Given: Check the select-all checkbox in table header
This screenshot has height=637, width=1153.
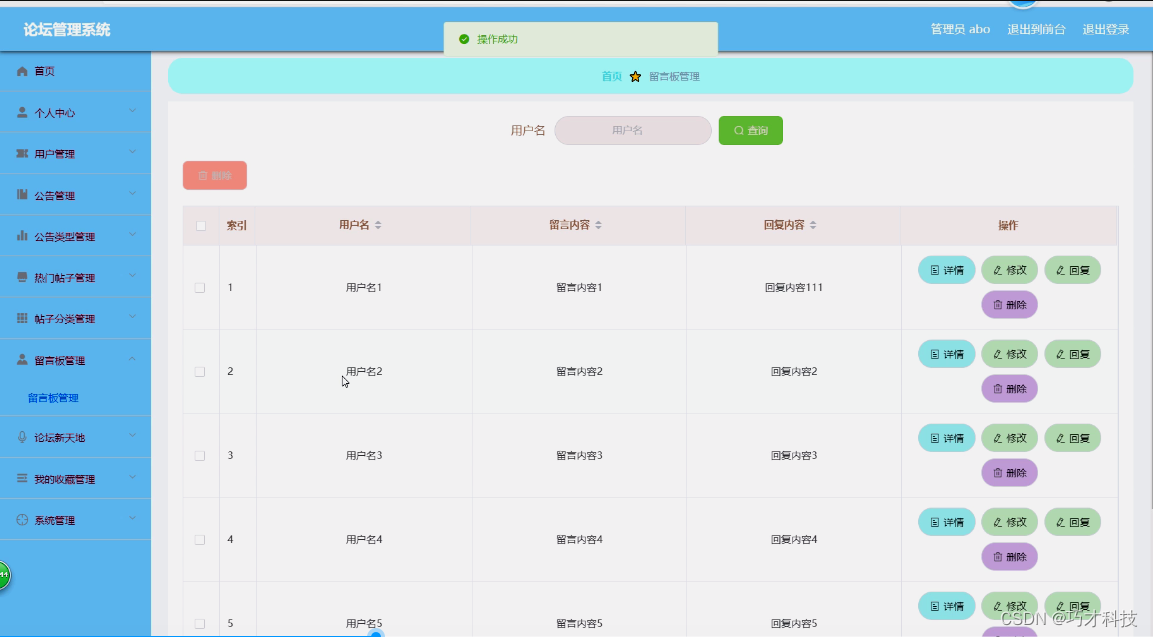Looking at the screenshot, I should tap(200, 225).
